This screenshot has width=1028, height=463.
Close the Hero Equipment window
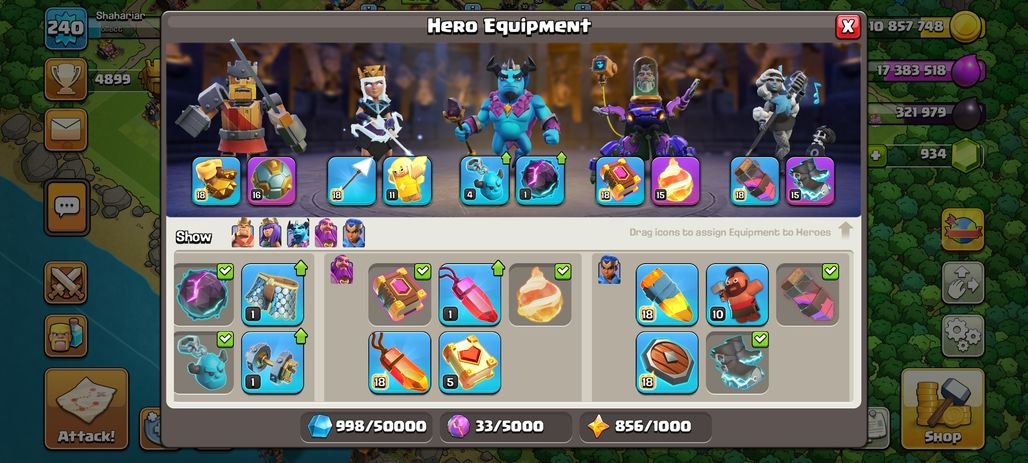tap(848, 26)
